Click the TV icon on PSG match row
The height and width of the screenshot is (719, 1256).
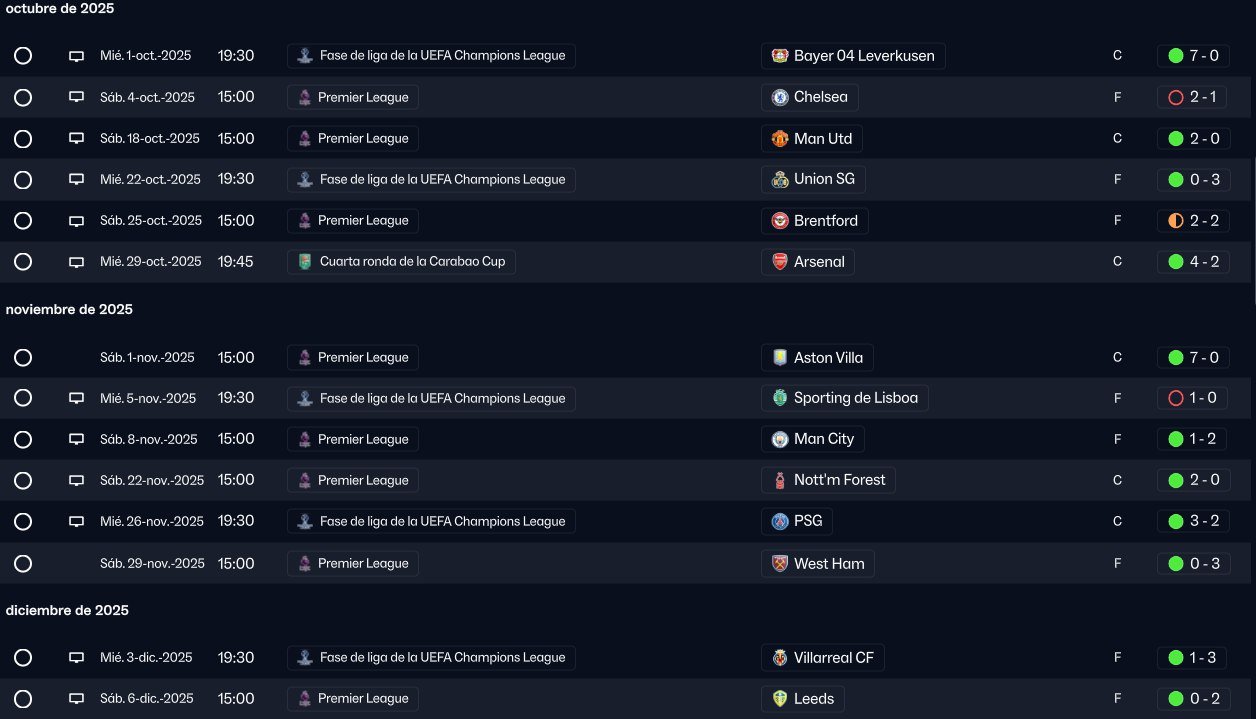coord(76,521)
